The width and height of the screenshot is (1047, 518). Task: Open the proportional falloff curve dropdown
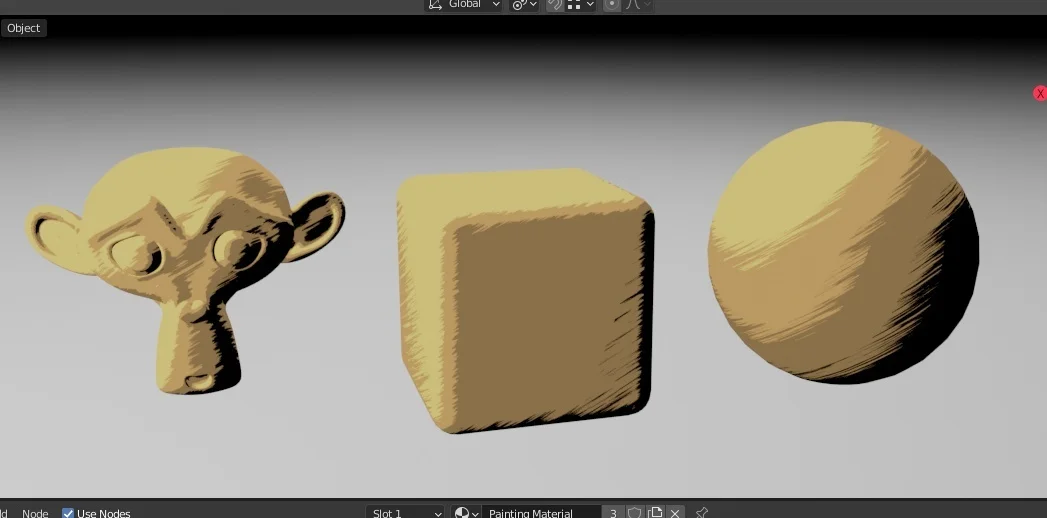(637, 5)
